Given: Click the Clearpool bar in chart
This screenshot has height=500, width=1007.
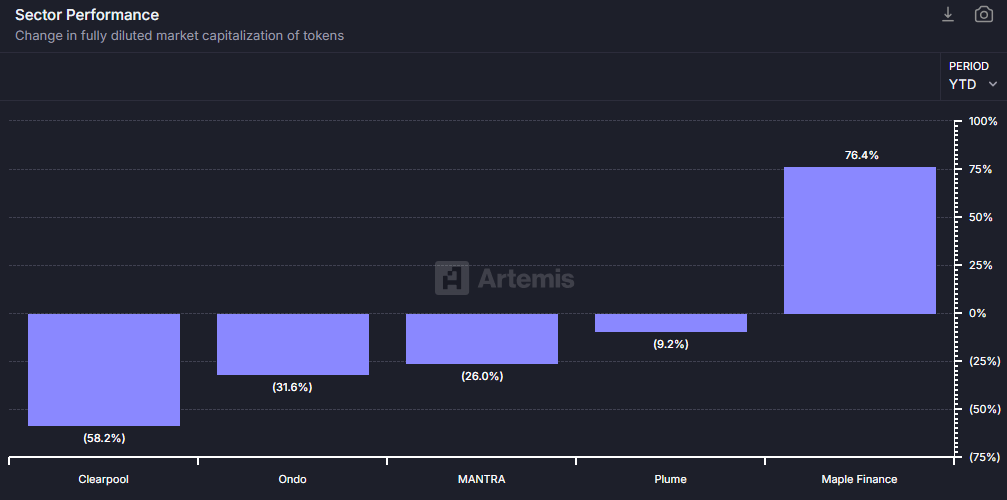Looking at the screenshot, I should (104, 369).
